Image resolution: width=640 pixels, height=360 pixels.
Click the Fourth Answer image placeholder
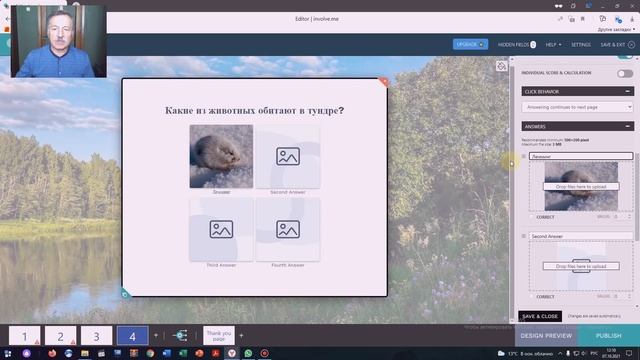(288, 230)
